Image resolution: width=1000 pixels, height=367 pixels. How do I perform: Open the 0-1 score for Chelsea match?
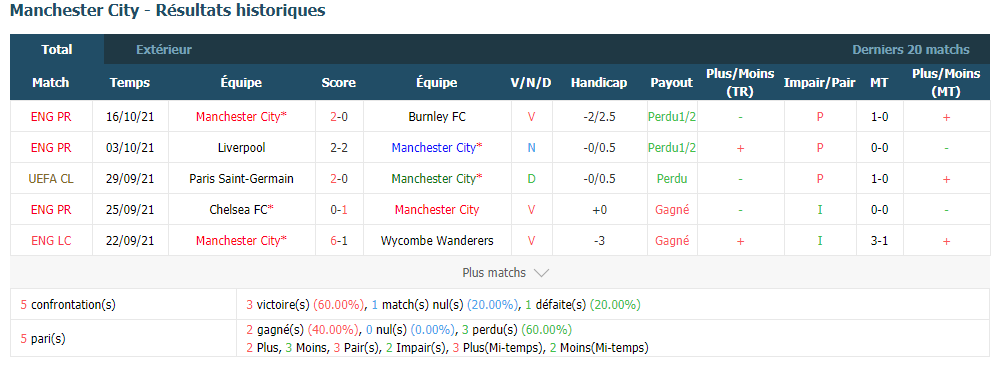339,209
